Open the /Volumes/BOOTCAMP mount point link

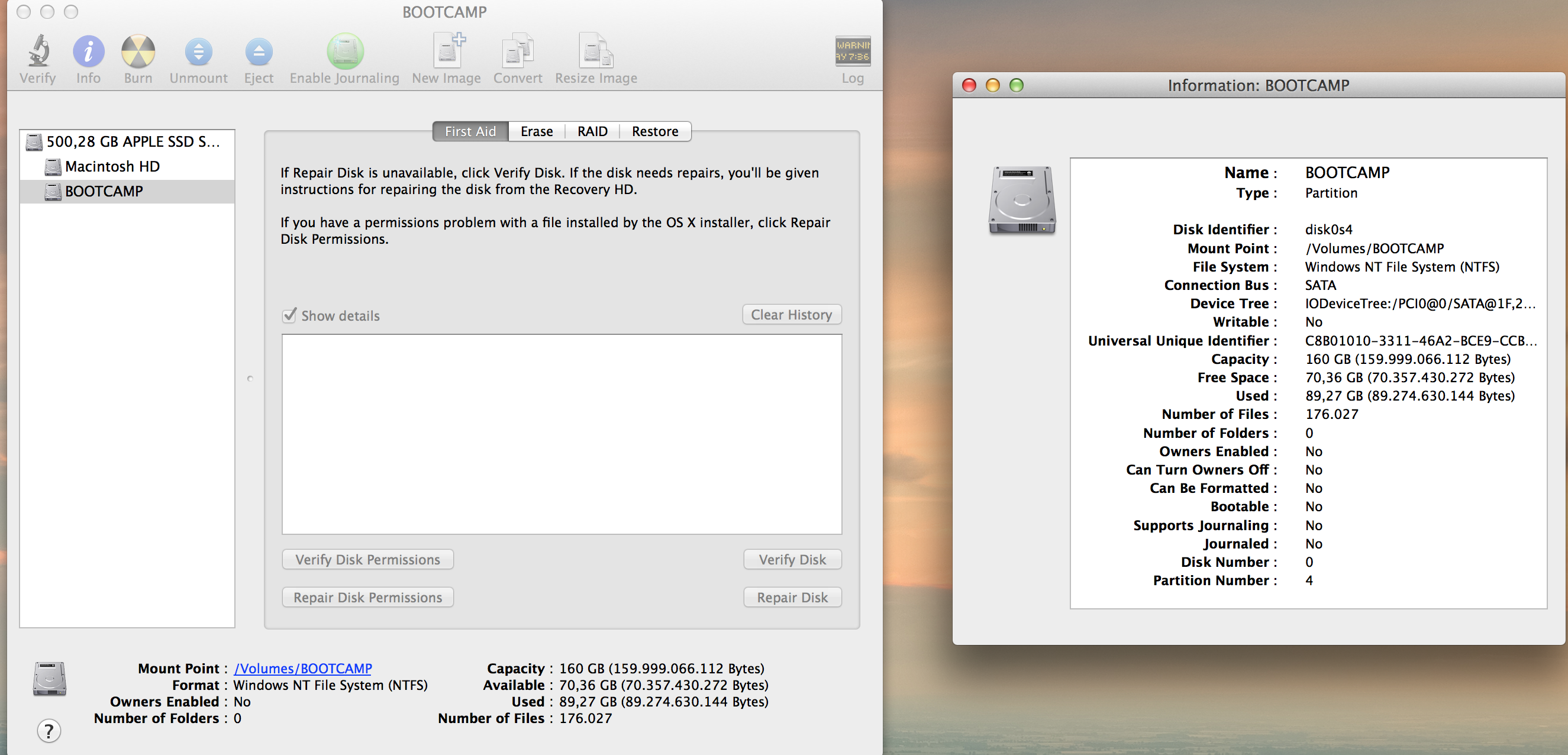click(x=302, y=669)
